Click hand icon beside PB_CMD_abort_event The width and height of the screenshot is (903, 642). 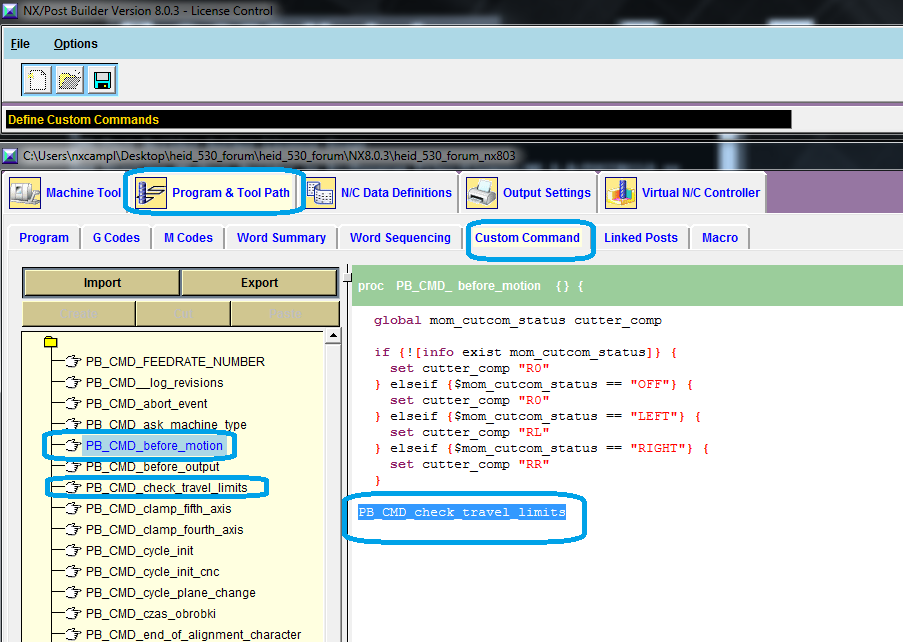pos(73,404)
